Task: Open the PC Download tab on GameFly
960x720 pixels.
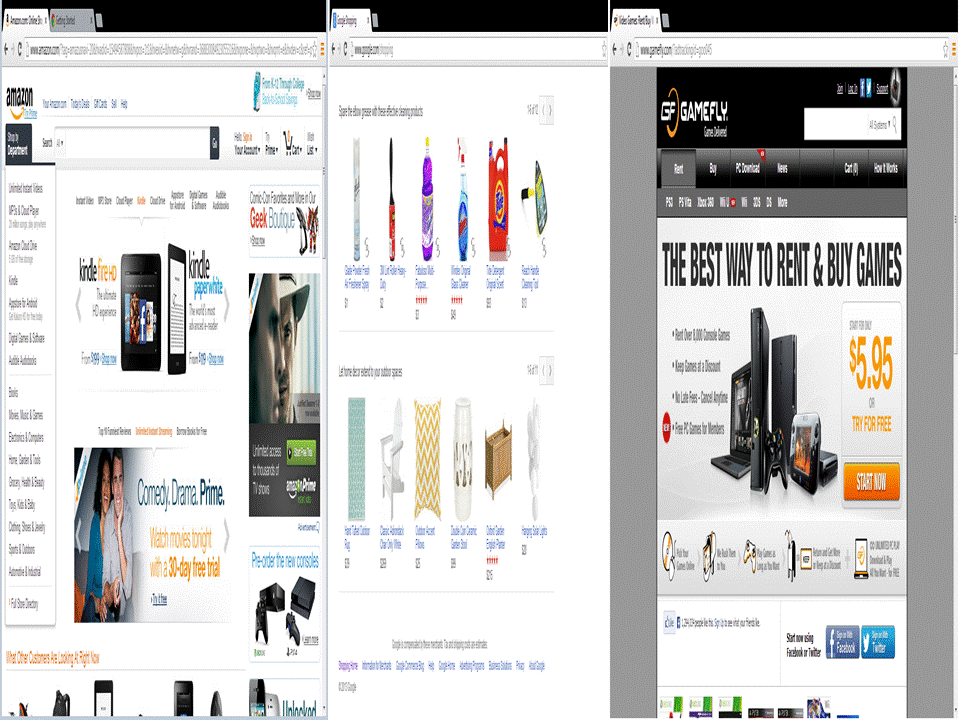Action: point(747,168)
